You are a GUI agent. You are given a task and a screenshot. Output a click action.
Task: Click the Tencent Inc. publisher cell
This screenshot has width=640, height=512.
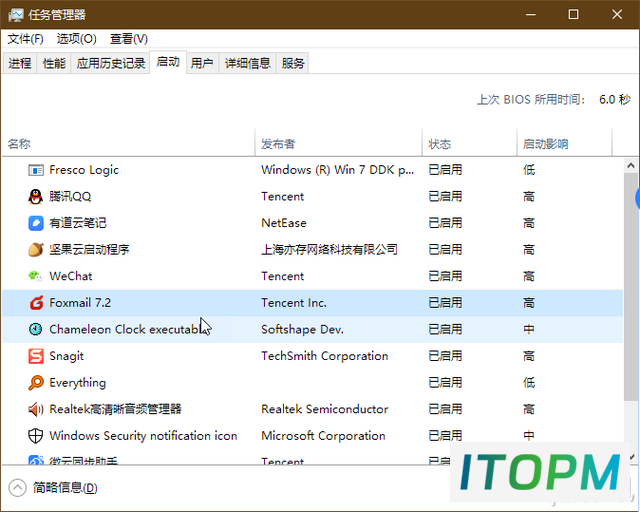coord(294,303)
